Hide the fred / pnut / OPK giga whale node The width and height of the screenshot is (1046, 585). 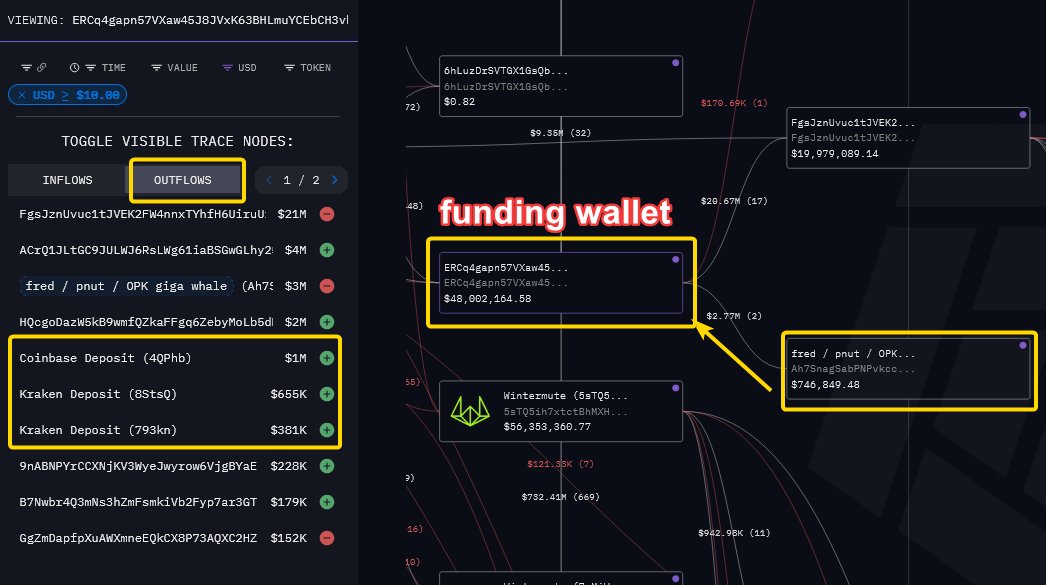(327, 286)
